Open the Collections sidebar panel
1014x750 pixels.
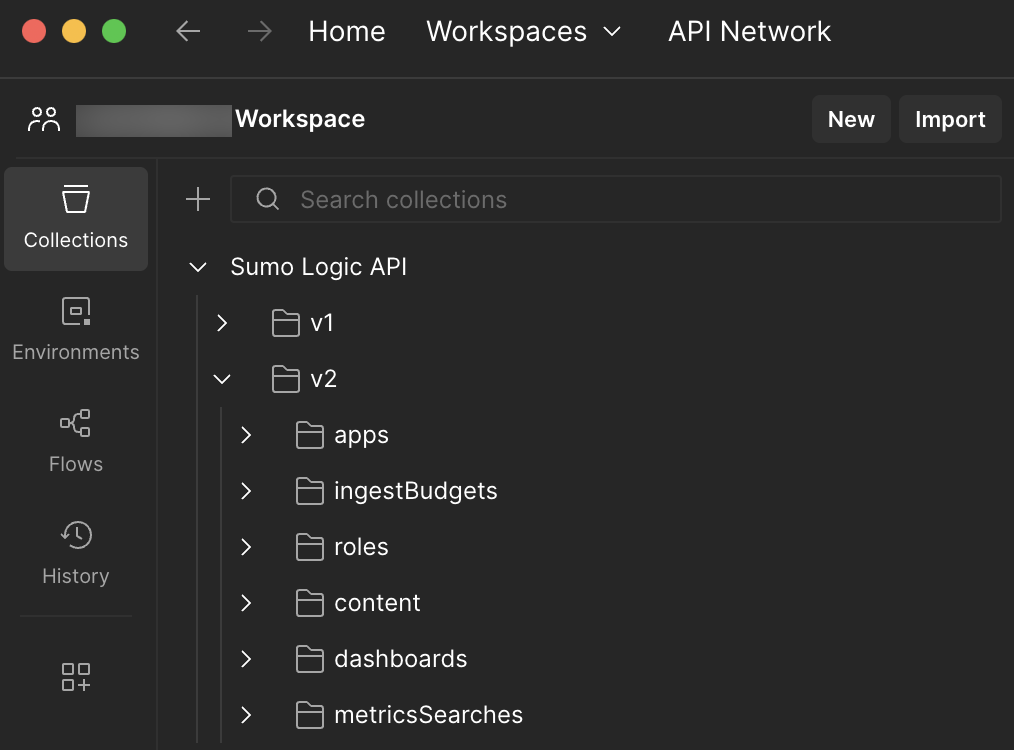click(75, 219)
